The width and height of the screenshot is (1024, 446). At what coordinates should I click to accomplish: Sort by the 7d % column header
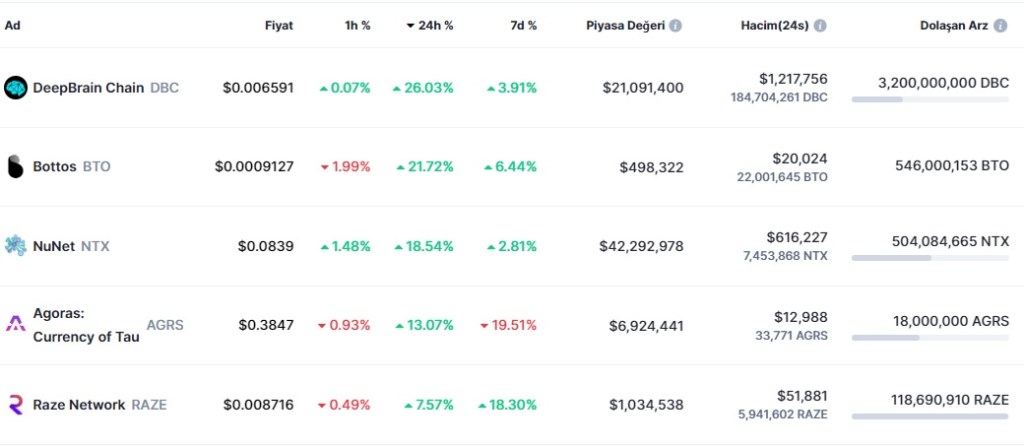click(523, 26)
